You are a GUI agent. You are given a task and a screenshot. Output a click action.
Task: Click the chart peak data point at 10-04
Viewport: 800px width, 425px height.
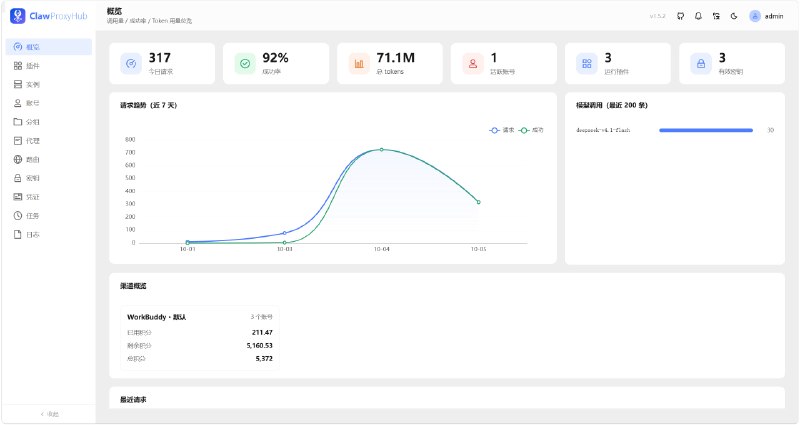pyautogui.click(x=382, y=149)
